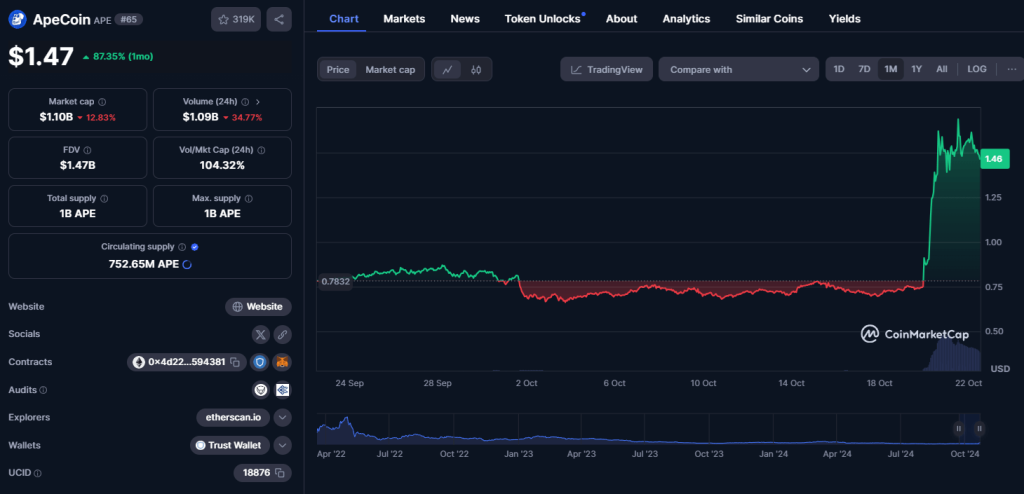Click the blue verified badge by Circulating supply
Viewport: 1024px width, 494px height.
click(195, 247)
